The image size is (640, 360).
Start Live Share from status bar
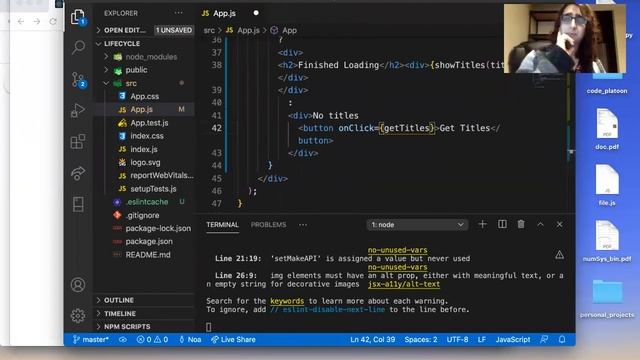click(233, 339)
